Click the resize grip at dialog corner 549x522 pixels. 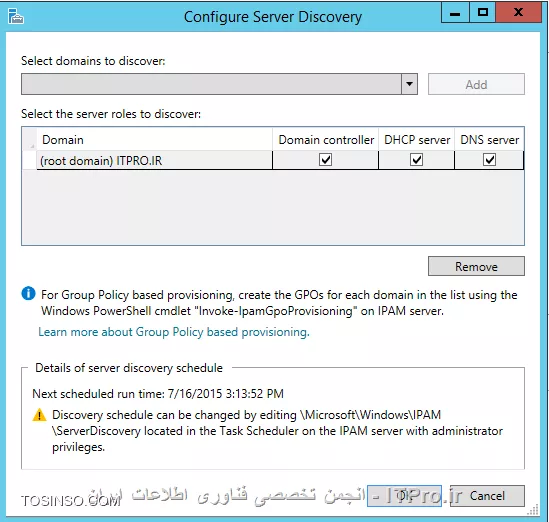pyautogui.click(x=533, y=510)
